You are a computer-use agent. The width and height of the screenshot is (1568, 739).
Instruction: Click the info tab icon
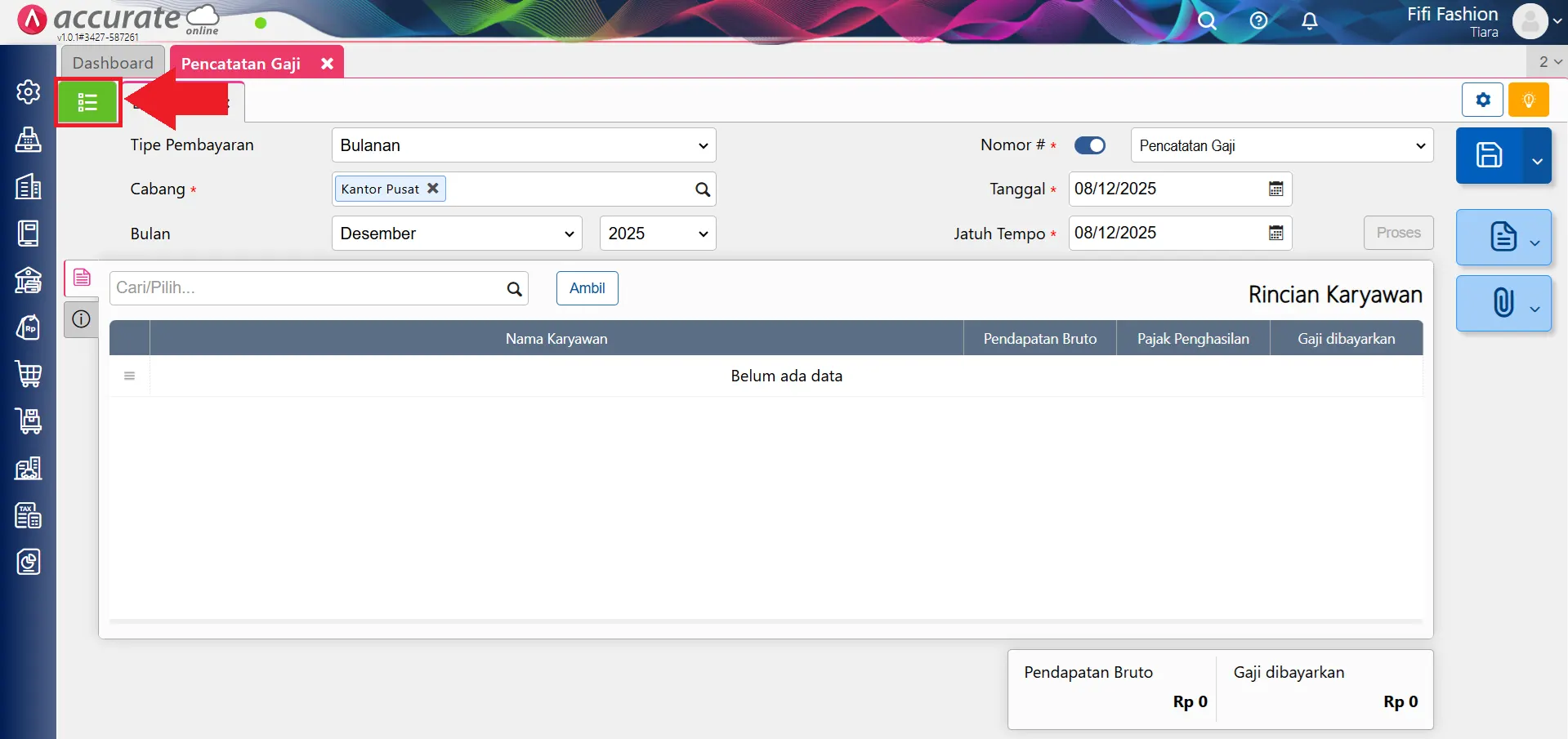tap(81, 319)
